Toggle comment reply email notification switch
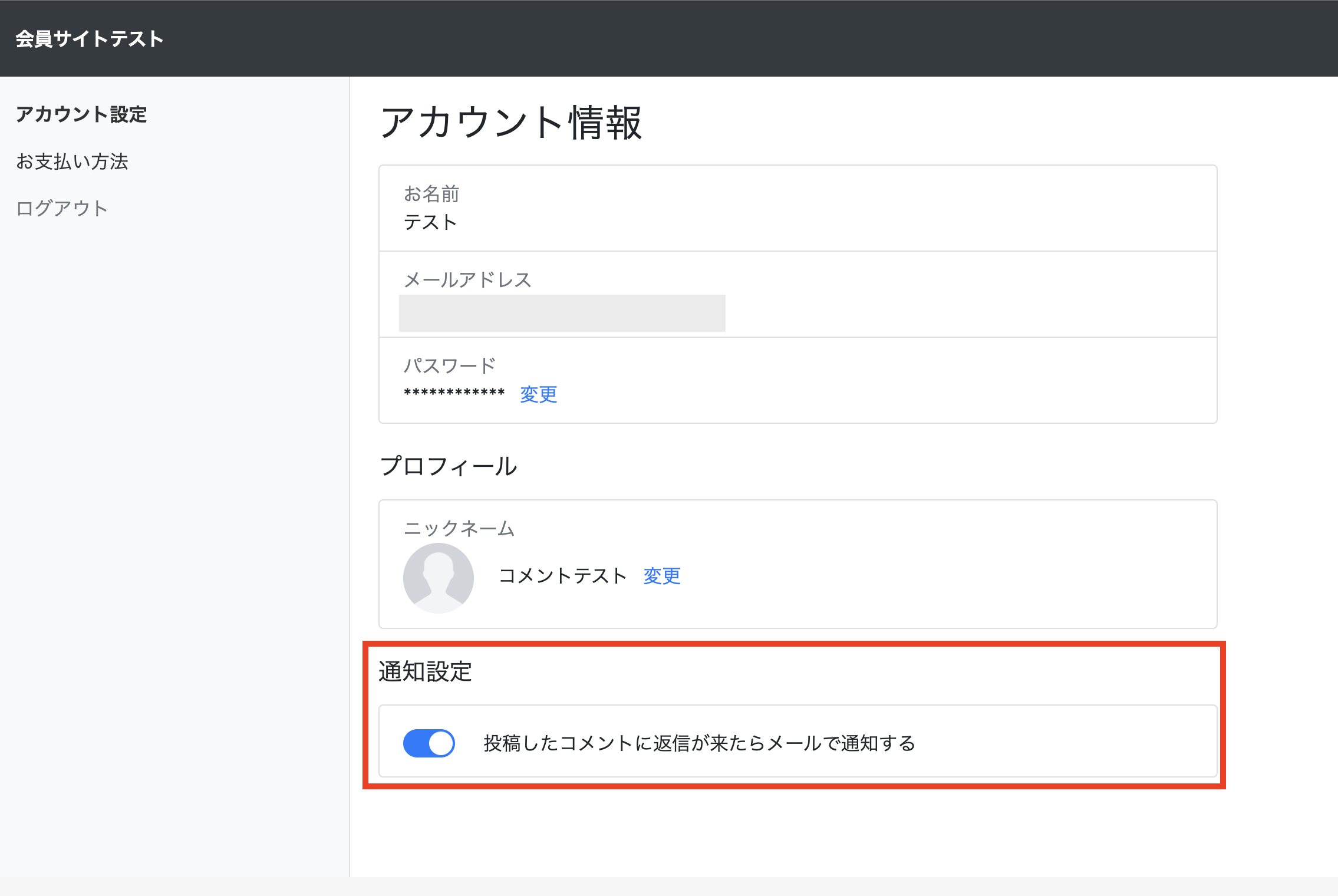Screen dimensions: 1338x896 coord(429,743)
